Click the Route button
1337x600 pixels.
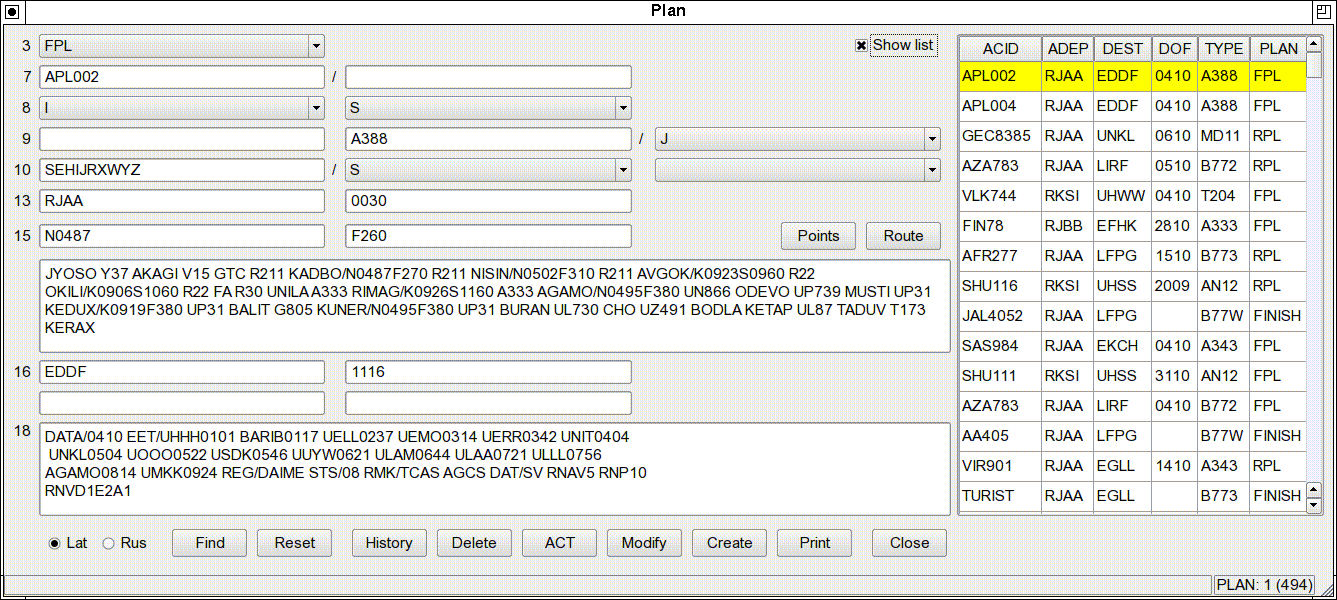(903, 236)
